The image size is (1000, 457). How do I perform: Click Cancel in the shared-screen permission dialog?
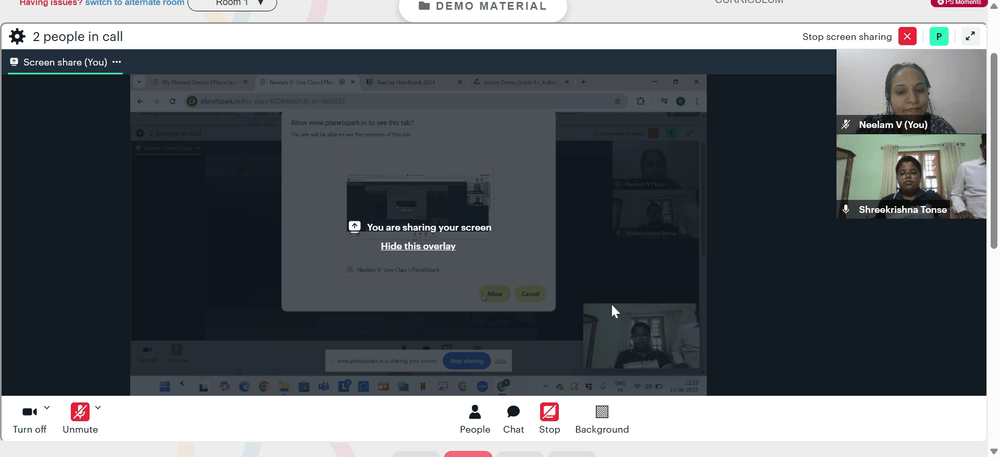[x=530, y=294]
